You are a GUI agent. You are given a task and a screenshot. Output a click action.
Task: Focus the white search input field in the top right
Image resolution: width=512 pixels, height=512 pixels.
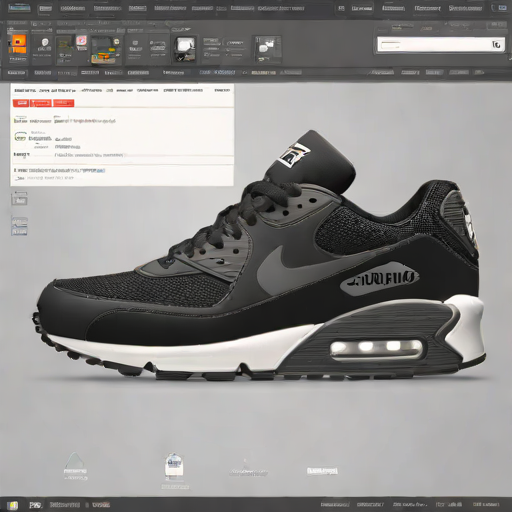(x=441, y=45)
